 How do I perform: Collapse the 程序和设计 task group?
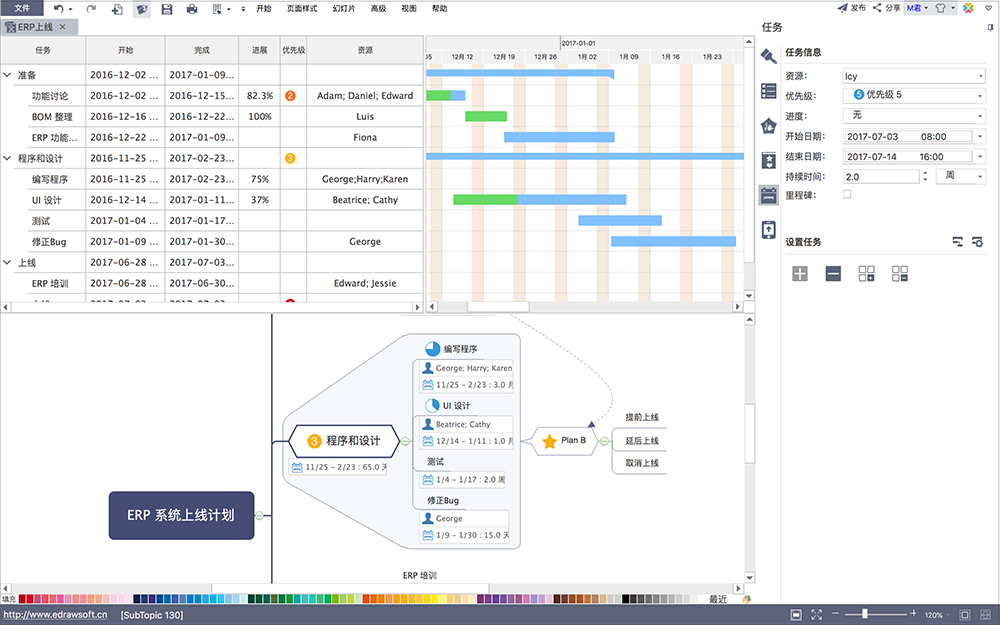click(x=7, y=158)
